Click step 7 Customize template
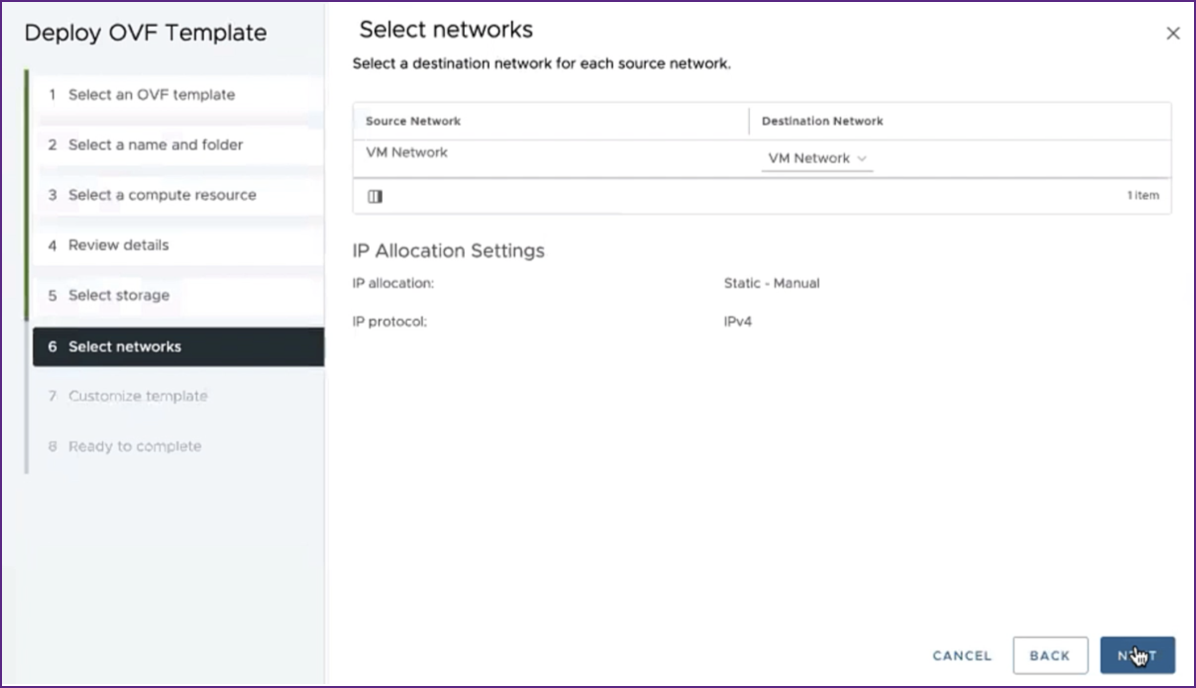Viewport: 1196px width, 688px height. 137,396
